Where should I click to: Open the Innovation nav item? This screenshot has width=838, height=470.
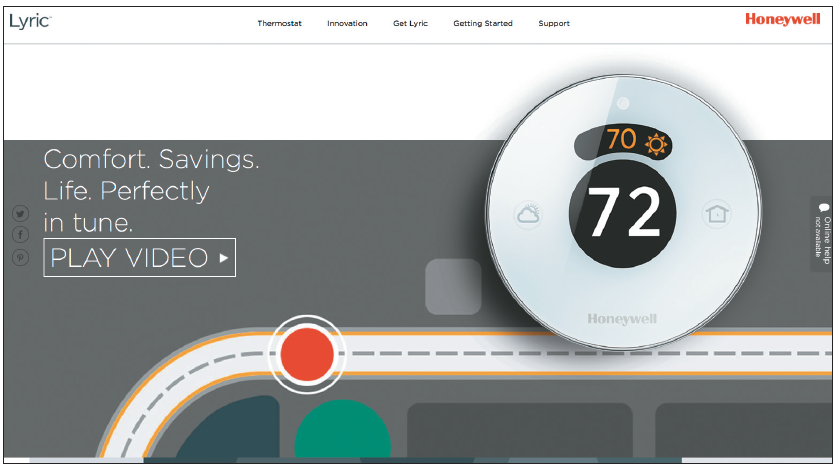(x=347, y=24)
